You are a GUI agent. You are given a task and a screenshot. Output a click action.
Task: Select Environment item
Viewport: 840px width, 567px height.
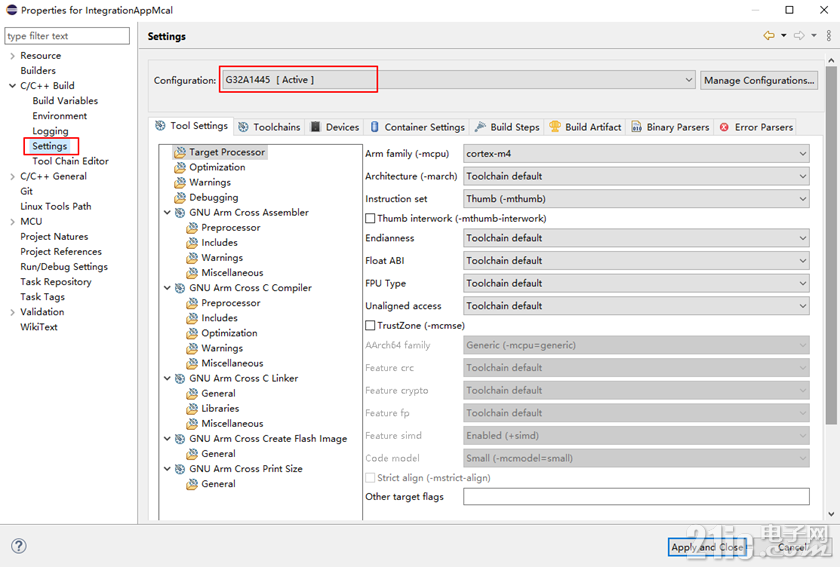[59, 116]
